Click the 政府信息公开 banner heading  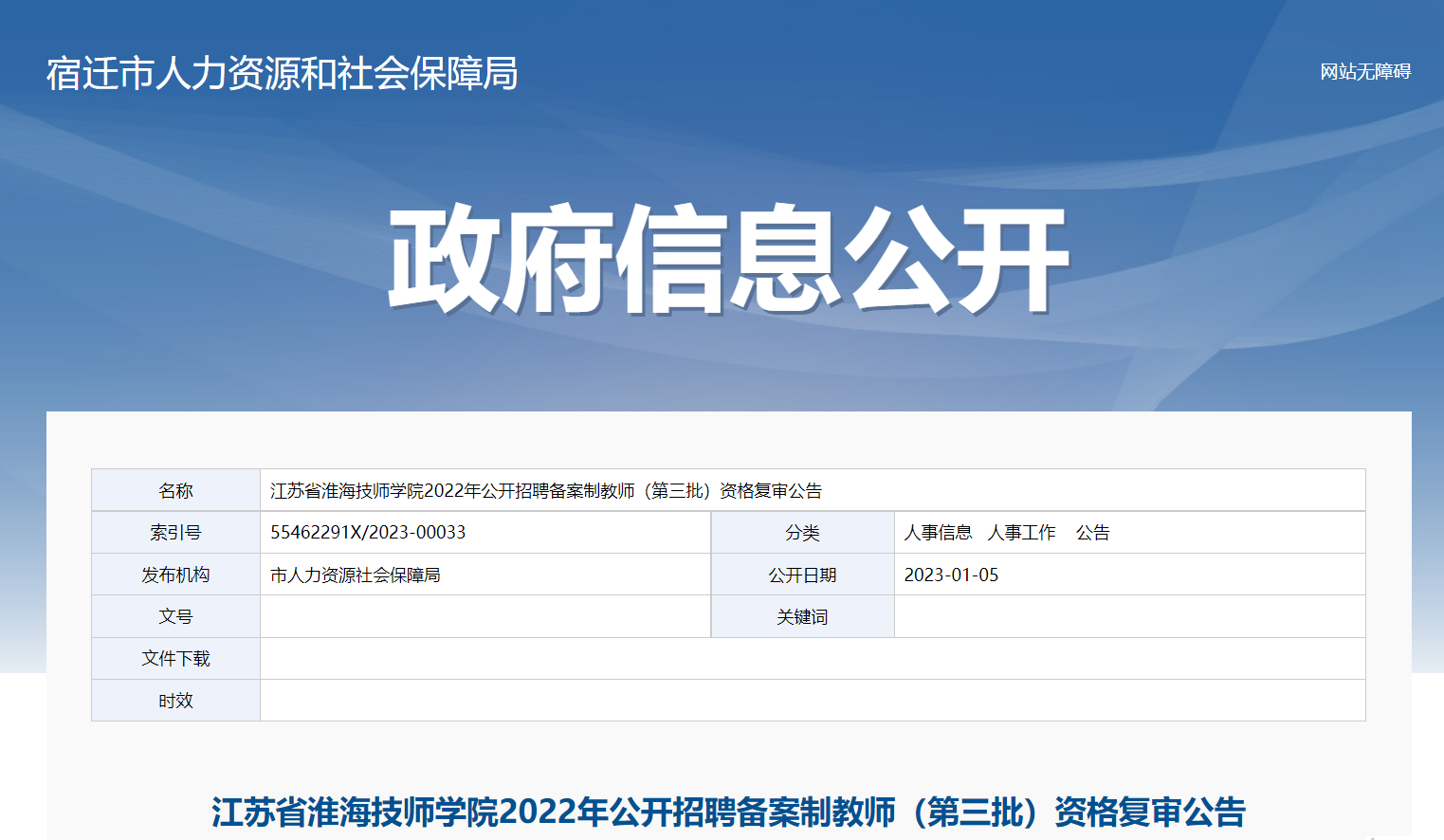pos(728,259)
